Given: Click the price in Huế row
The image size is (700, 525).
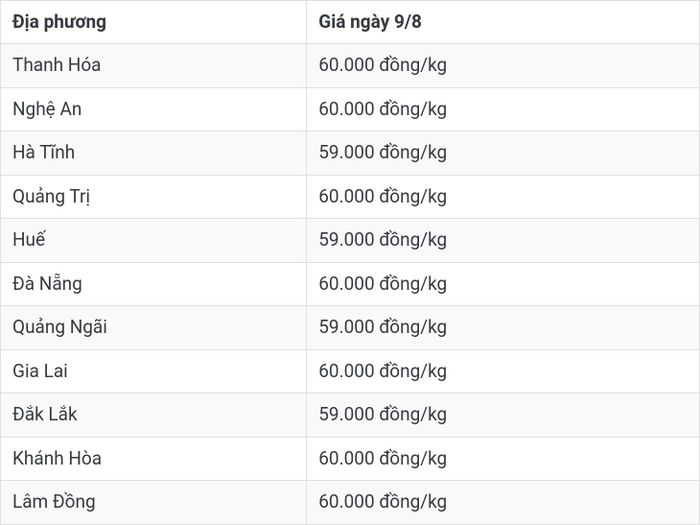Looking at the screenshot, I should [x=383, y=240].
